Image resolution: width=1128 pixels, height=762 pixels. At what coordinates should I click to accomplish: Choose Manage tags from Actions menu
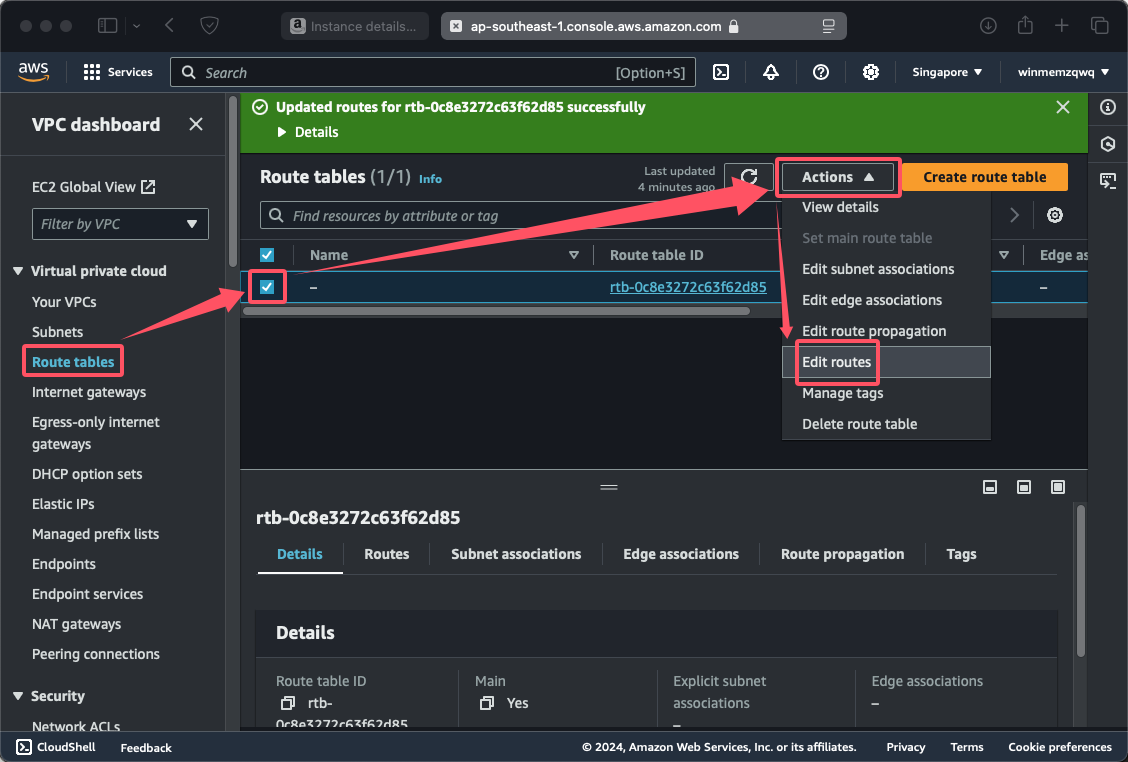(x=842, y=393)
